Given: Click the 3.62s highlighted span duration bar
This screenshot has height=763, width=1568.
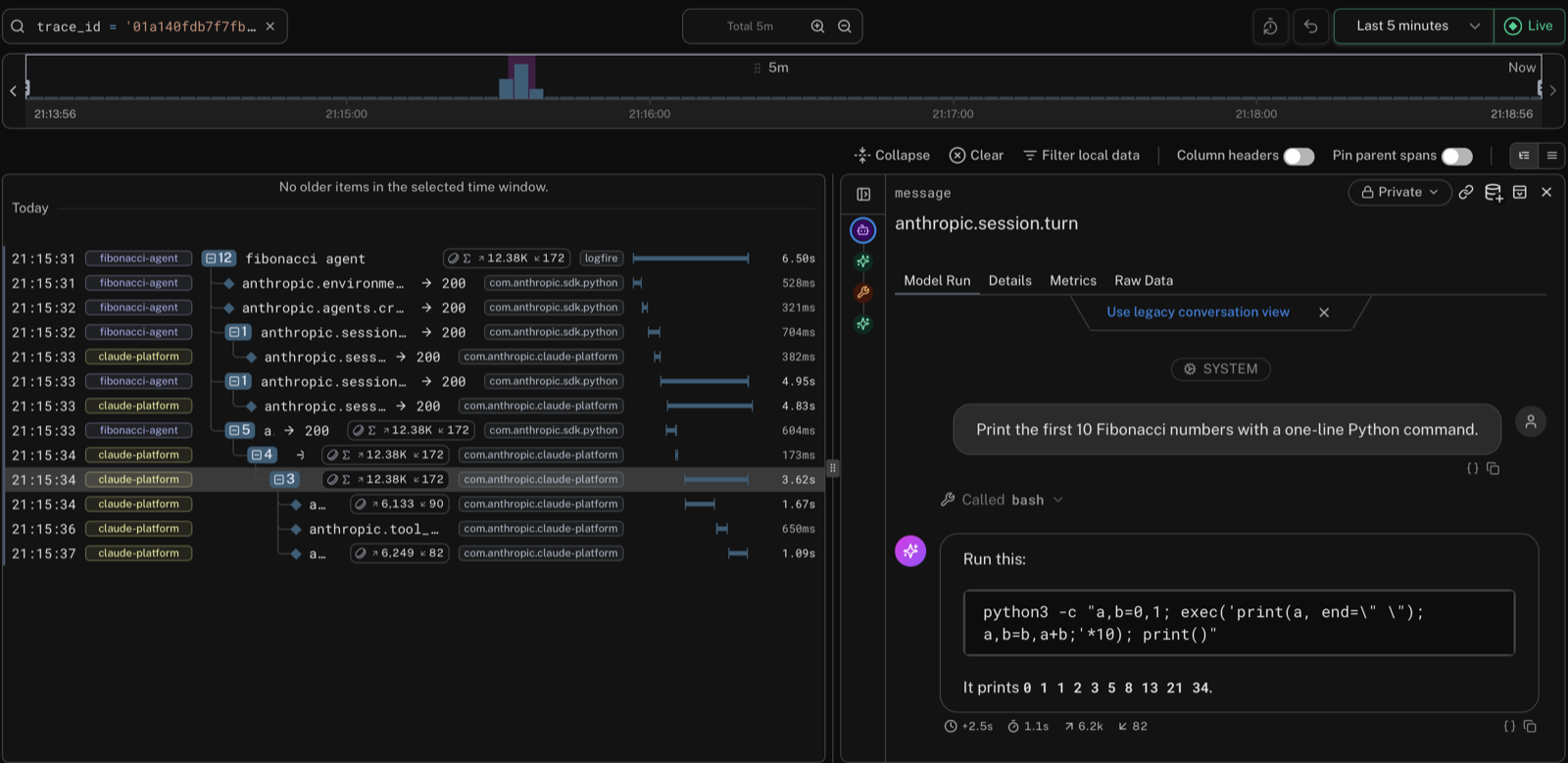Looking at the screenshot, I should coord(716,479).
